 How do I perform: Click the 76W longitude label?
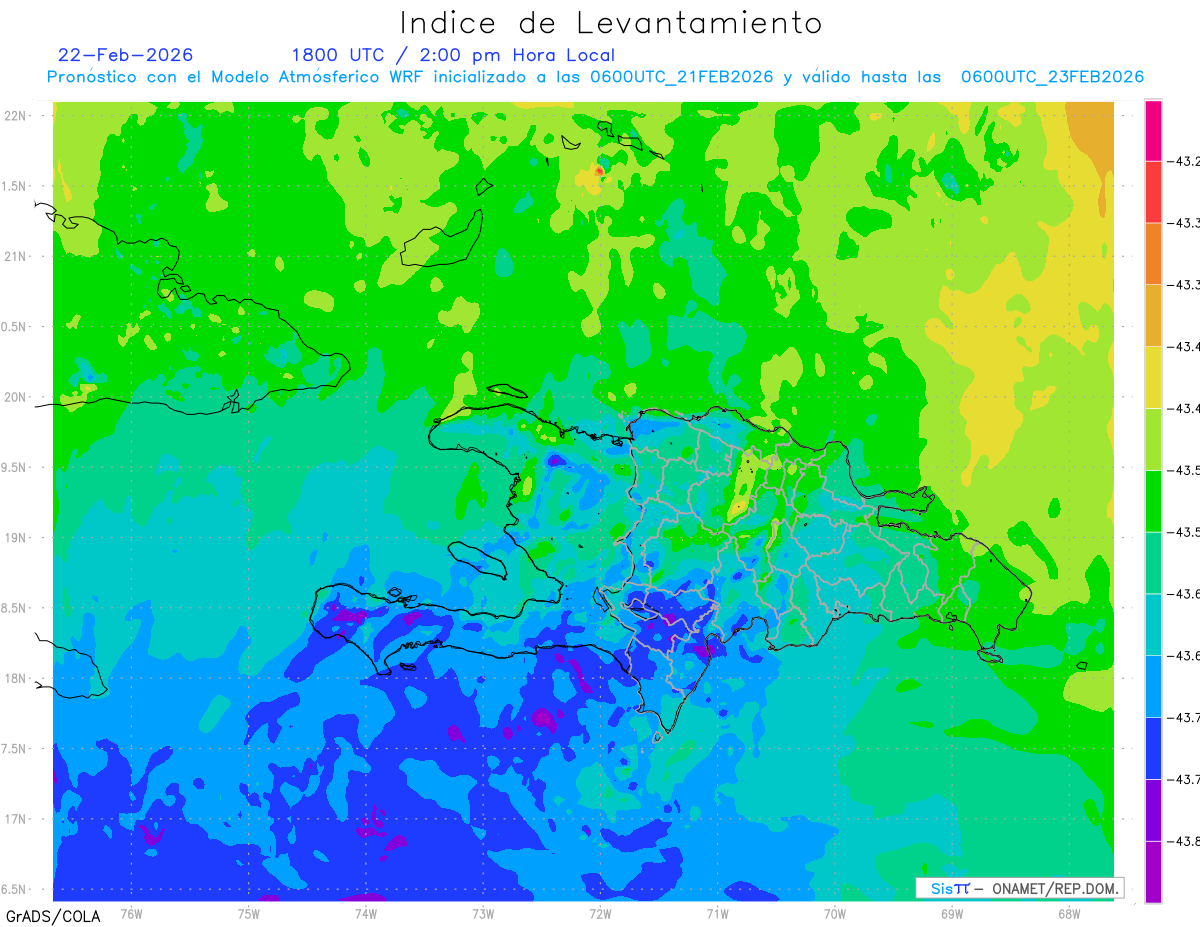tap(131, 914)
